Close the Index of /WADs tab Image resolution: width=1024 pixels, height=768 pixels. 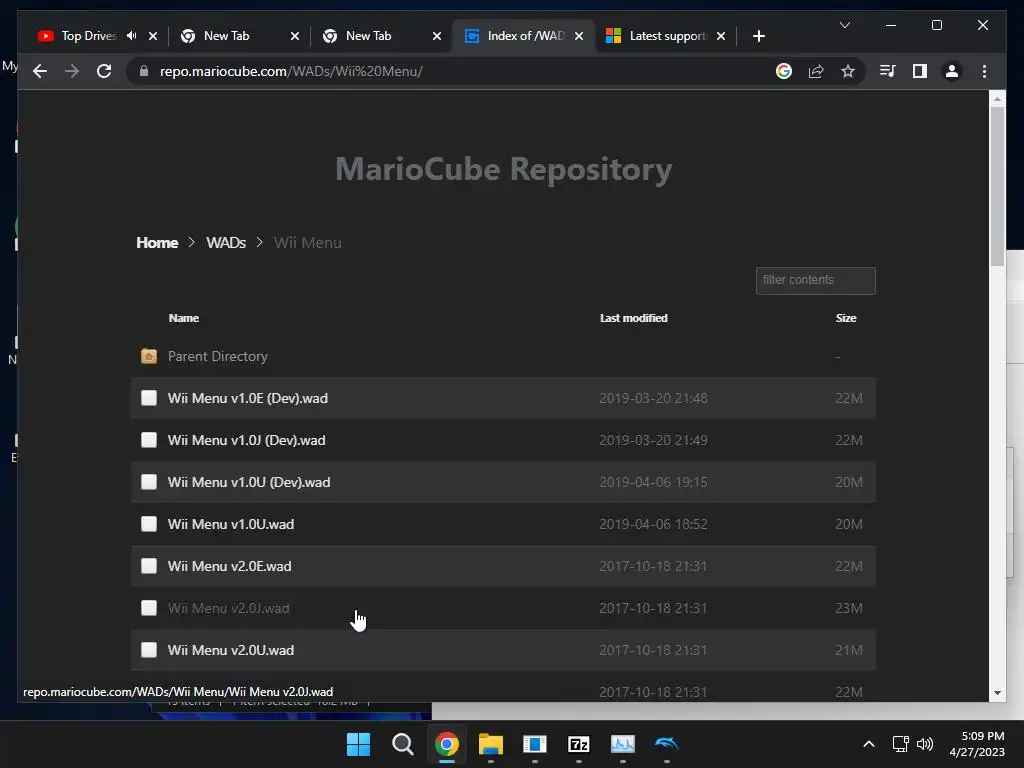point(579,36)
